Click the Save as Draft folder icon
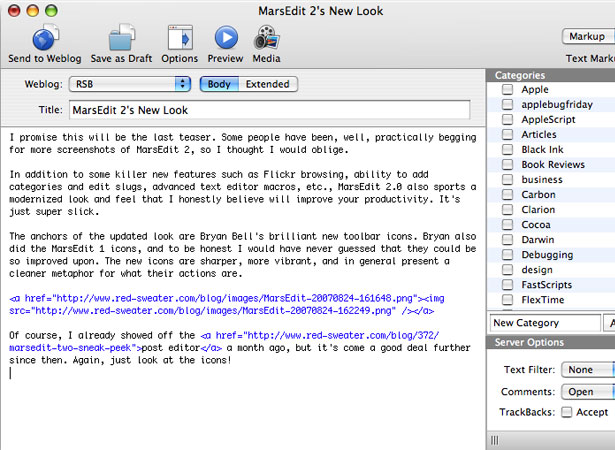Screen dimensions: 615x450 (x=122, y=38)
